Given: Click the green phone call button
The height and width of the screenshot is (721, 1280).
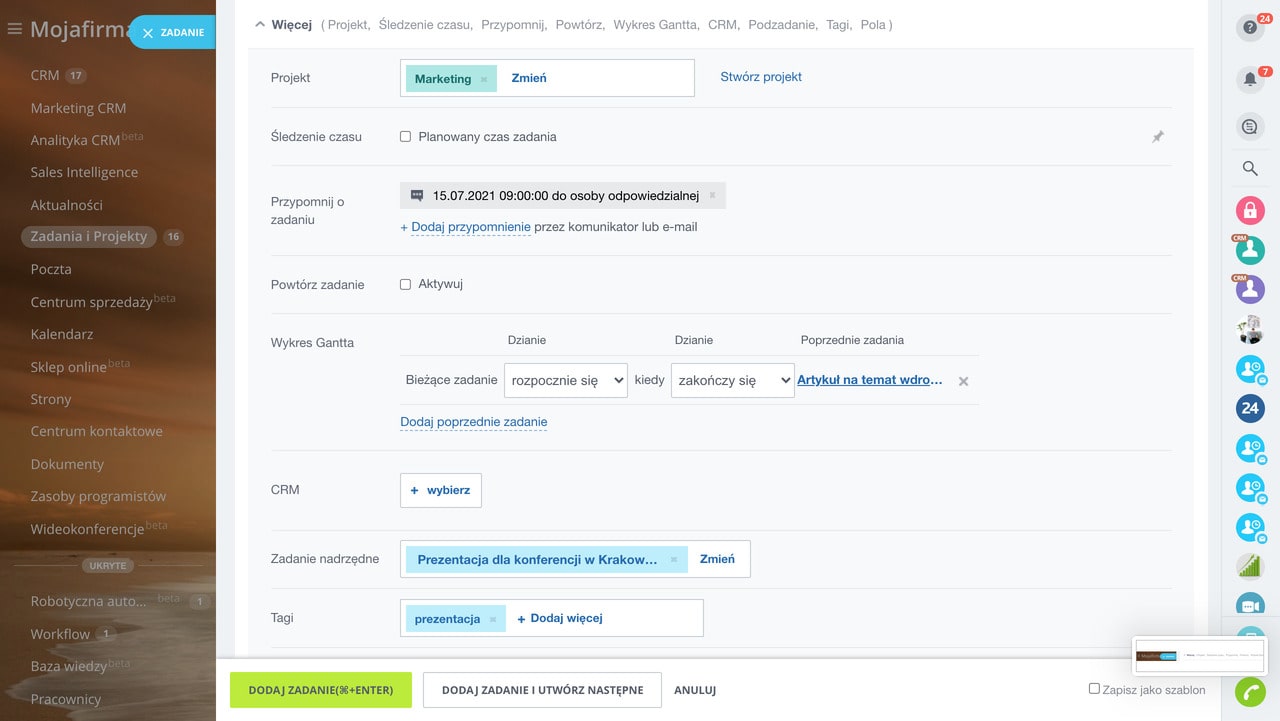Looking at the screenshot, I should pyautogui.click(x=1250, y=692).
